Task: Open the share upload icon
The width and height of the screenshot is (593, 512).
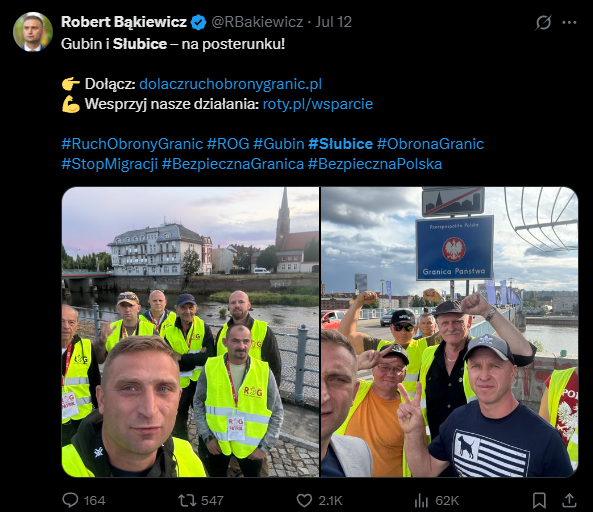Action: click(x=569, y=500)
